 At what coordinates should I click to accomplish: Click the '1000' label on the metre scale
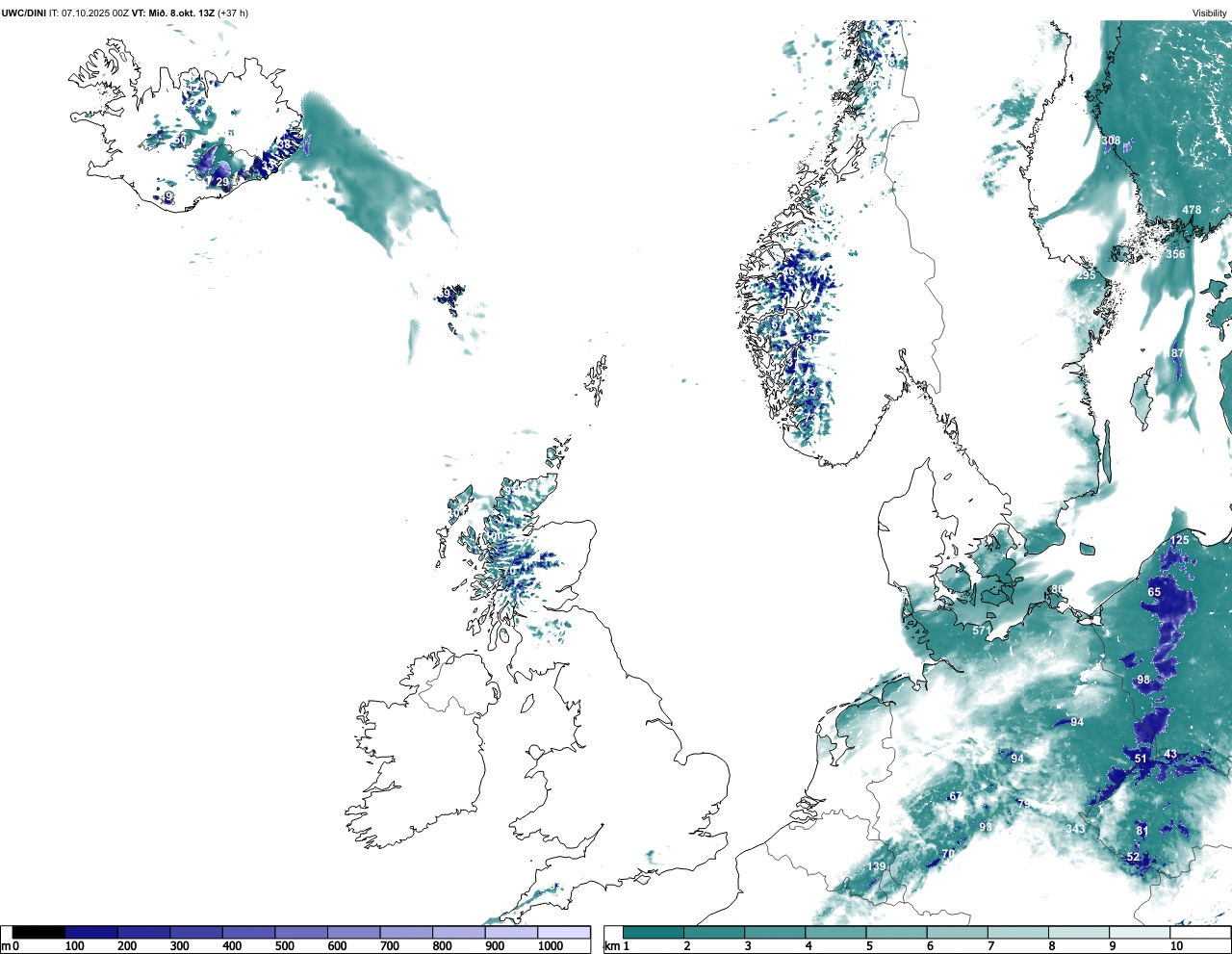[551, 947]
